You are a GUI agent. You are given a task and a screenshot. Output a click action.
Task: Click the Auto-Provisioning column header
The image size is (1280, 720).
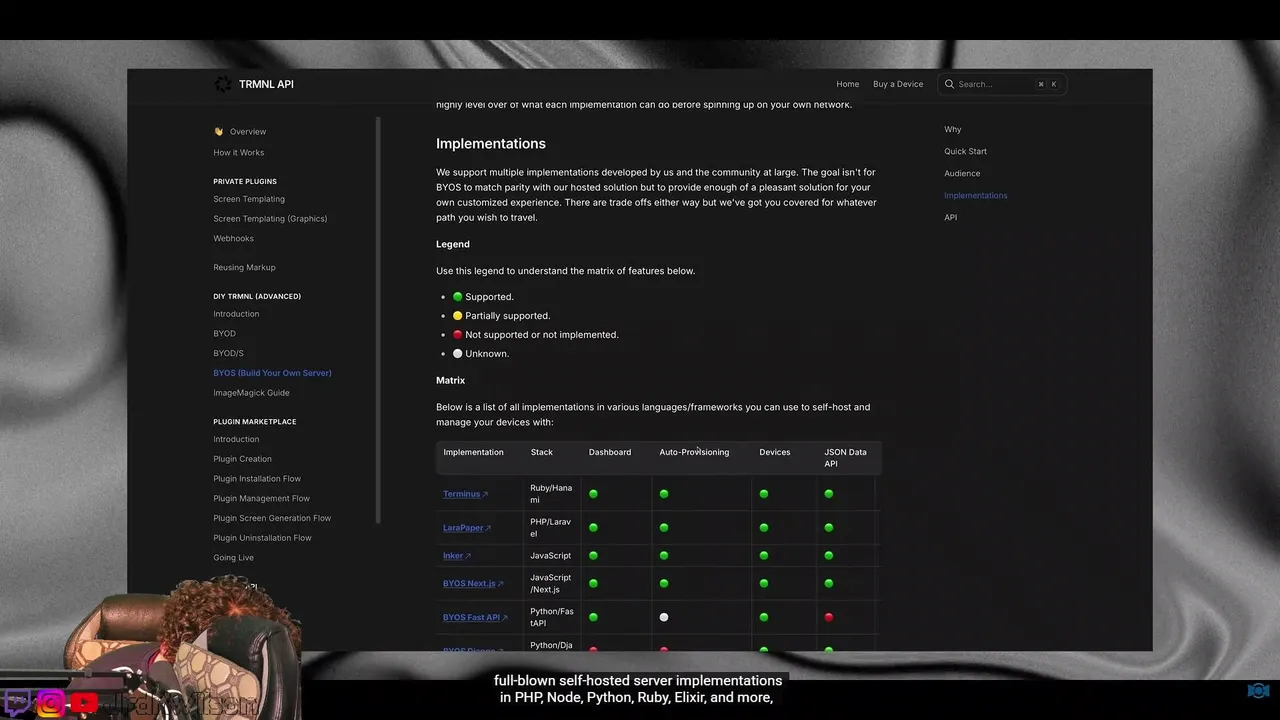click(x=694, y=452)
